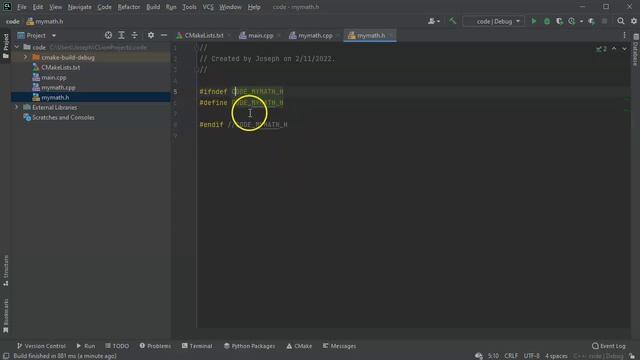Go to next highlighted problem arrow

624,49
